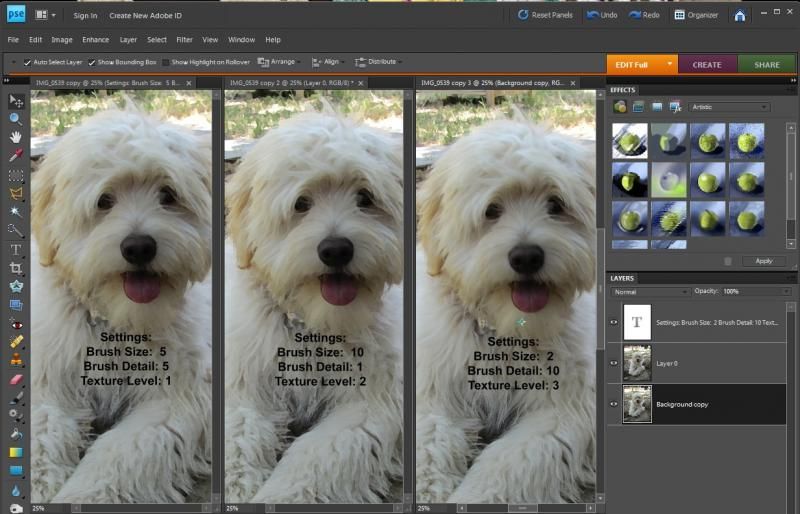Select the Eraser tool
Viewport: 800px width, 514px height.
16,380
